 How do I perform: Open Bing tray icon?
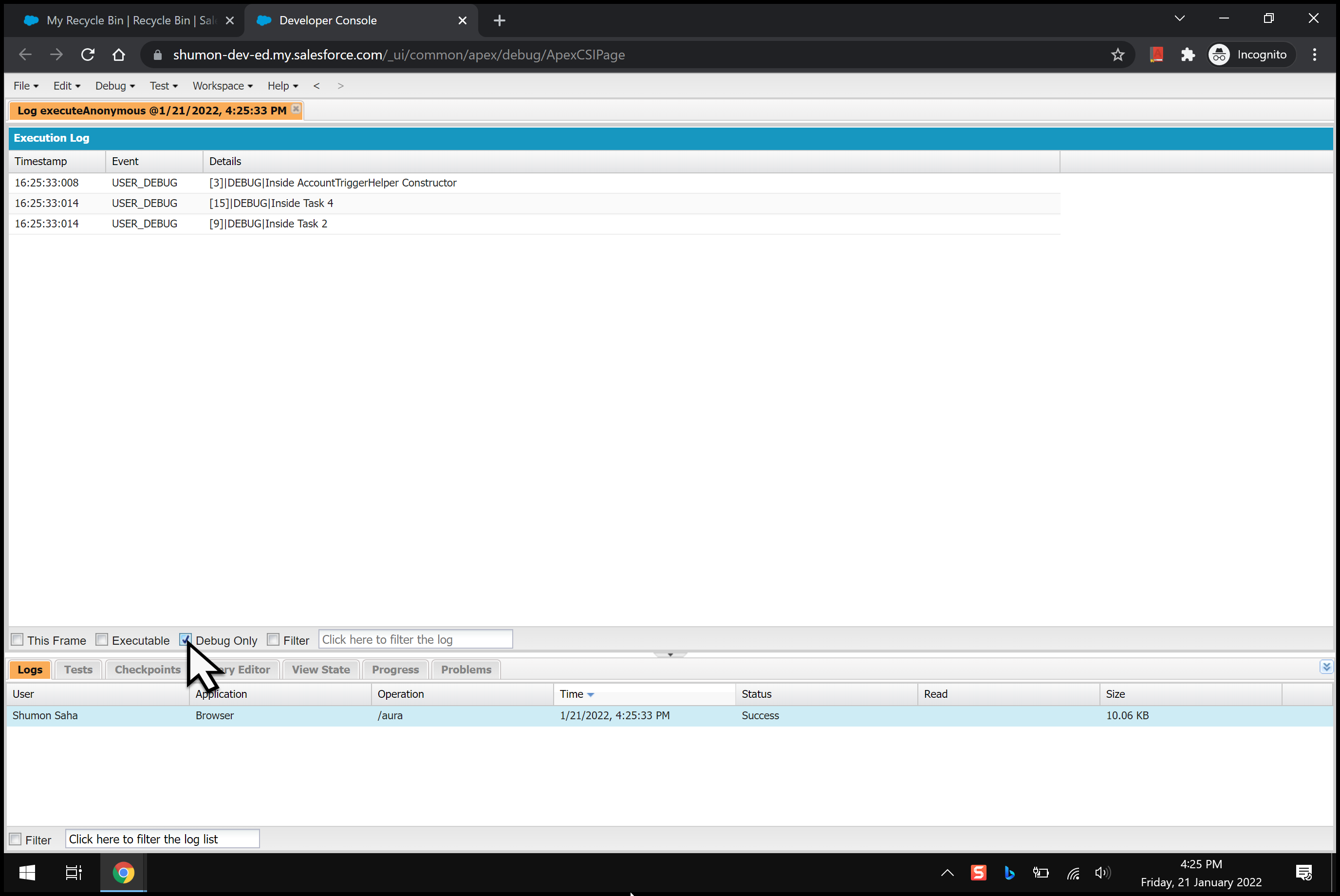(1009, 873)
